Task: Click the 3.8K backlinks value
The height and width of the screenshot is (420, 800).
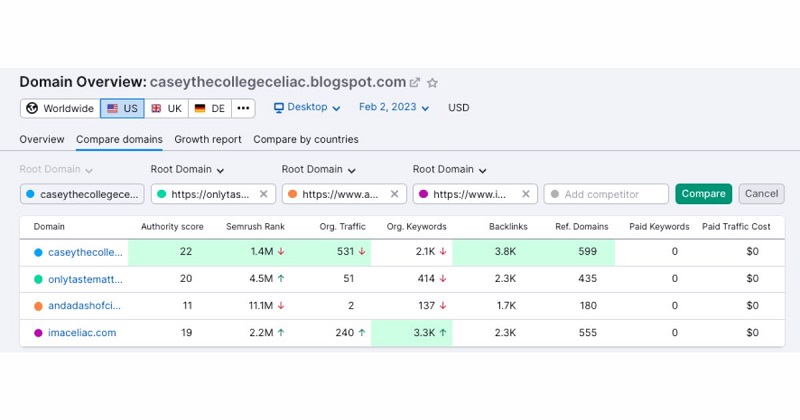Action: [505, 251]
